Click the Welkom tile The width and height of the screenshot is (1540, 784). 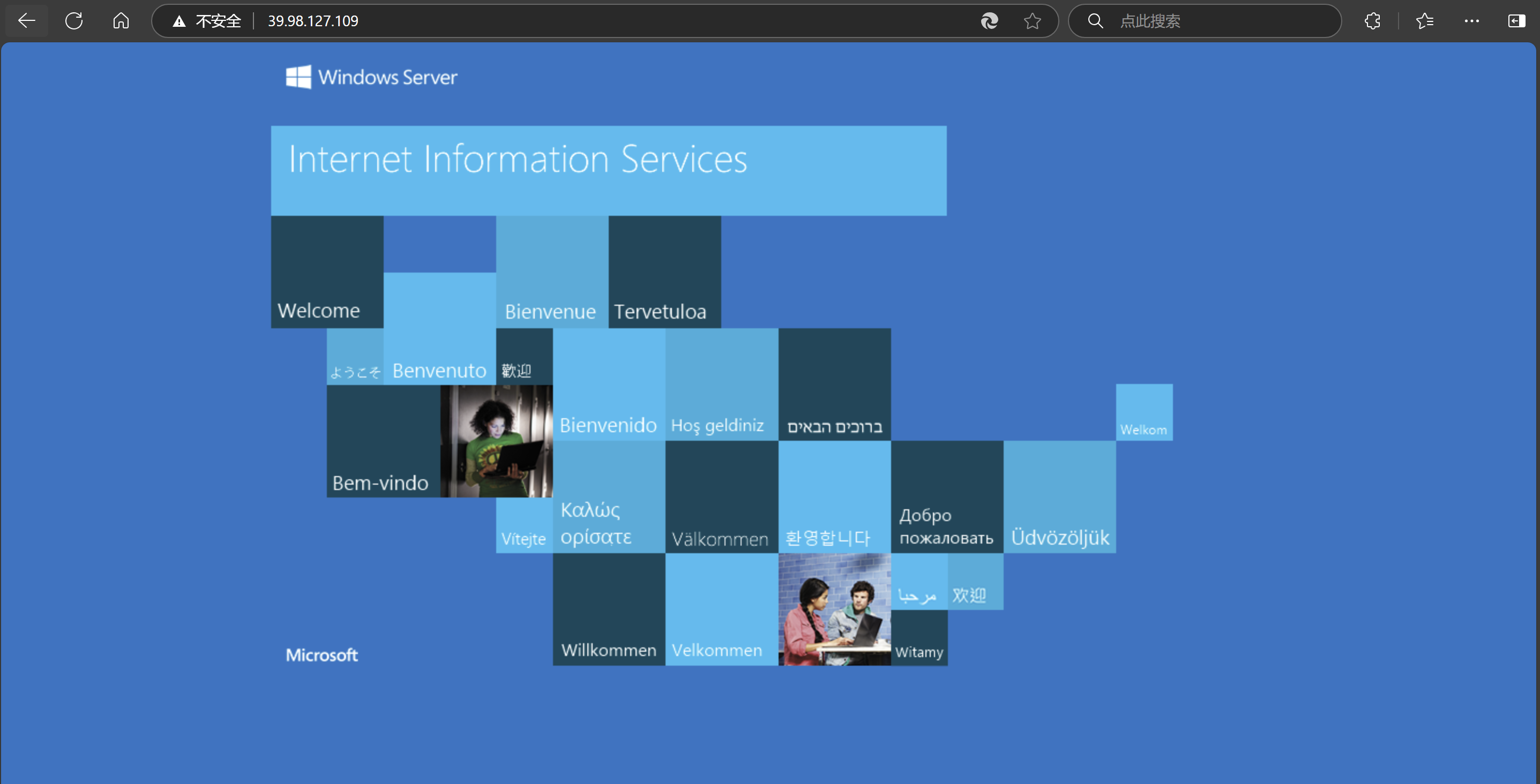pos(1144,413)
